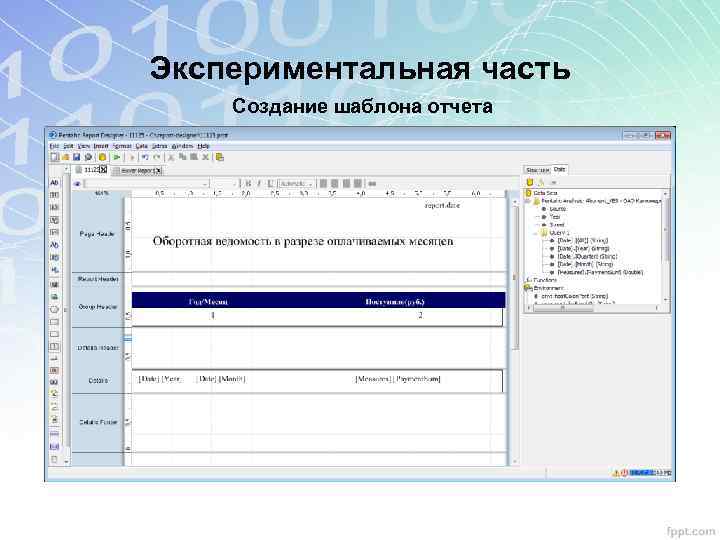Screen dimensions: 720x540
Task: Run report preview with green play icon
Action: click(x=117, y=157)
